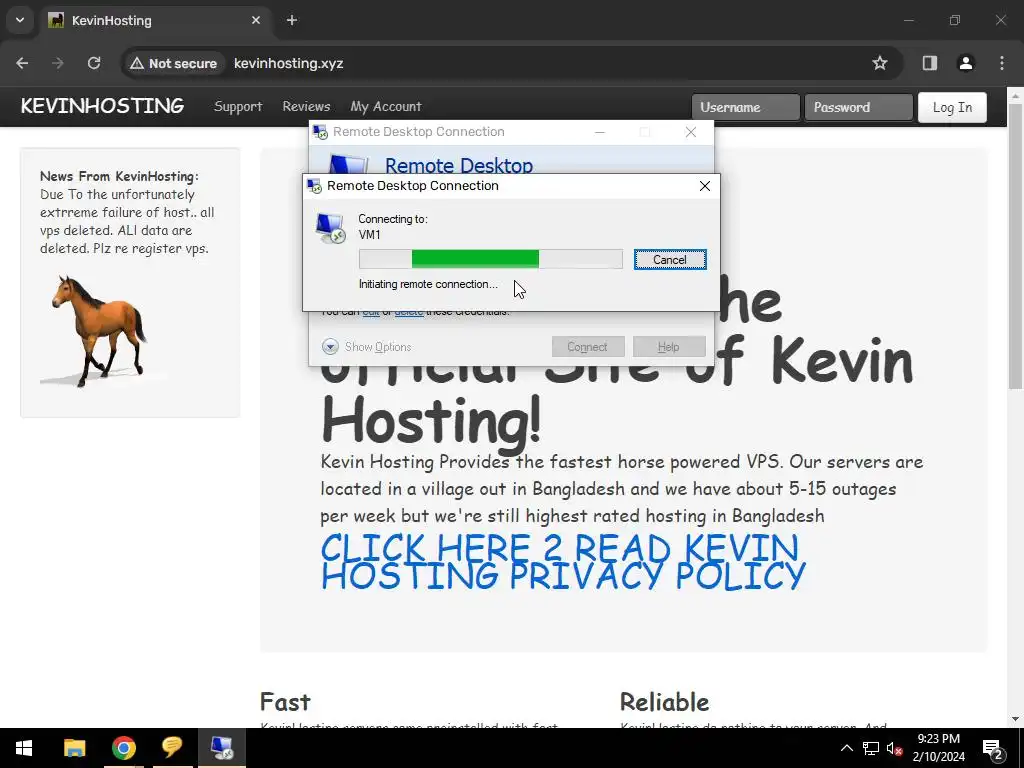Screen dimensions: 1024x768
Task: Click the privacy policy link
Action: tap(563, 562)
